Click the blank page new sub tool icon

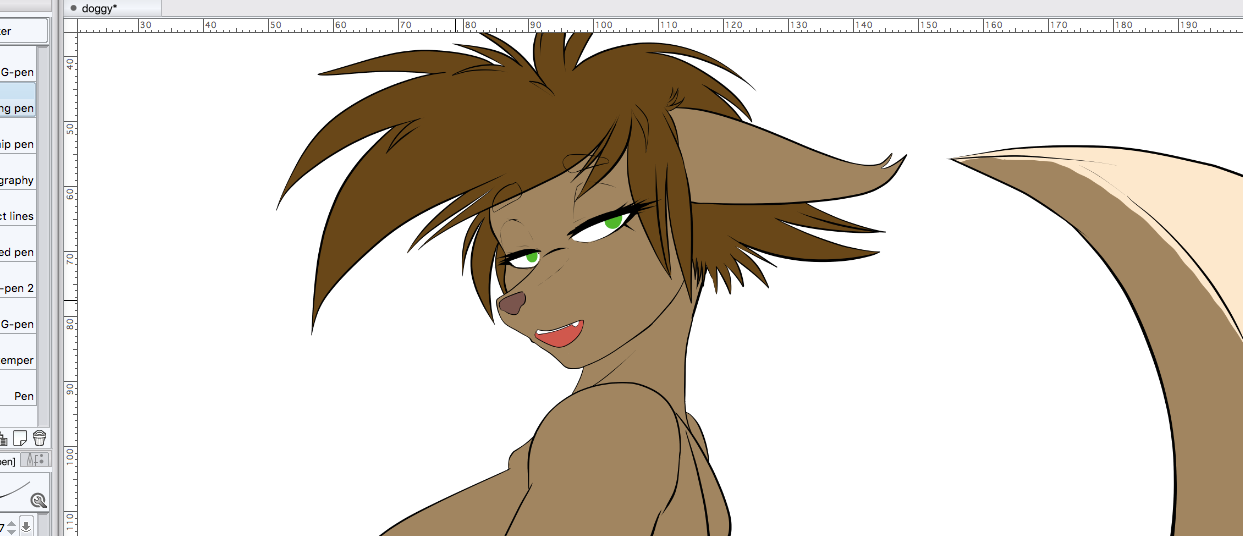click(20, 438)
